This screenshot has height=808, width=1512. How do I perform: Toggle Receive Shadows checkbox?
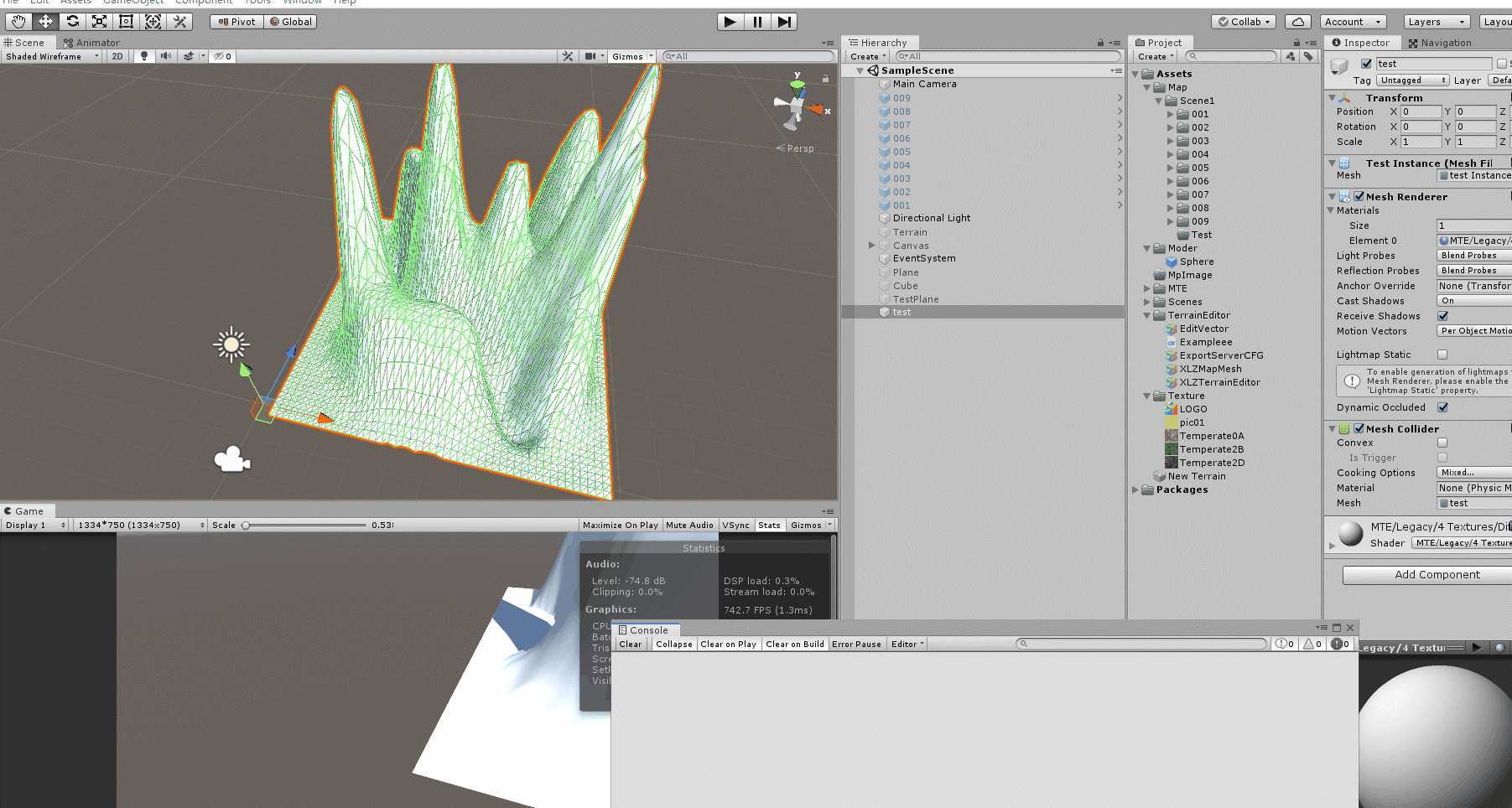point(1442,316)
